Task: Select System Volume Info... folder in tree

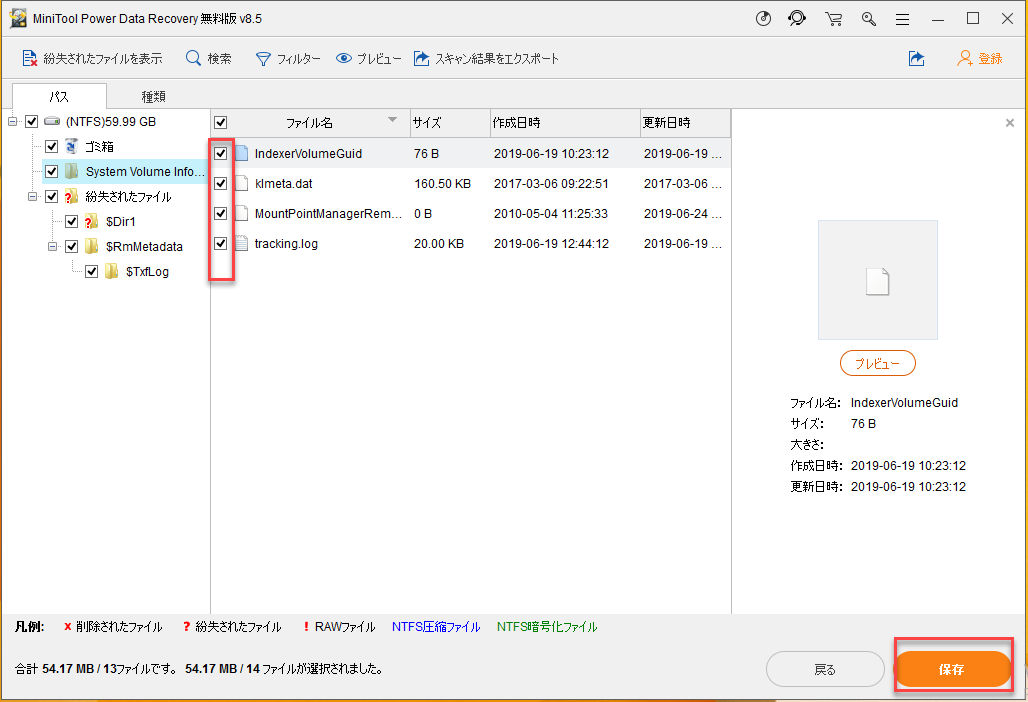Action: coord(145,171)
